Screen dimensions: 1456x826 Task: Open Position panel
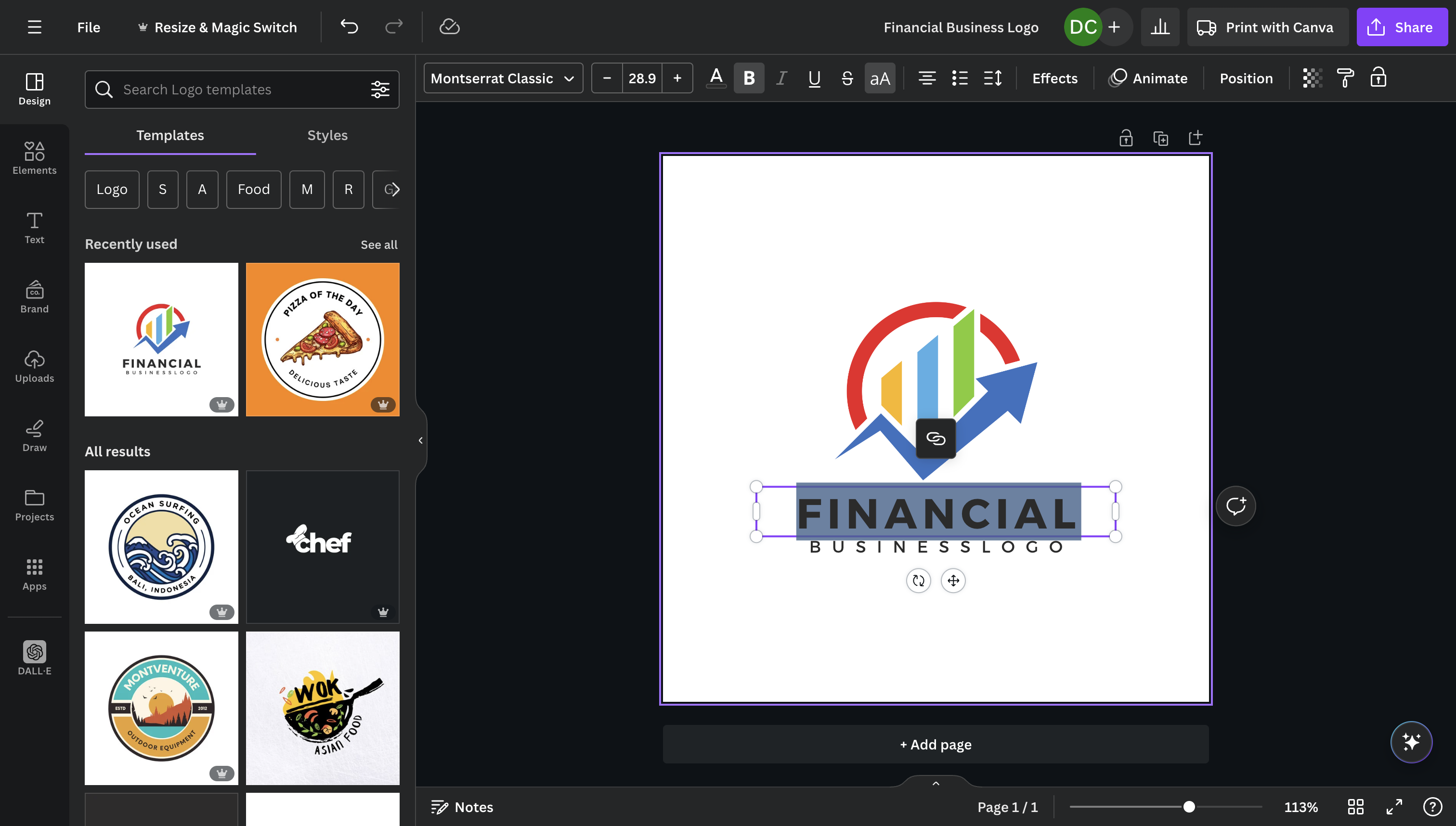click(1246, 78)
